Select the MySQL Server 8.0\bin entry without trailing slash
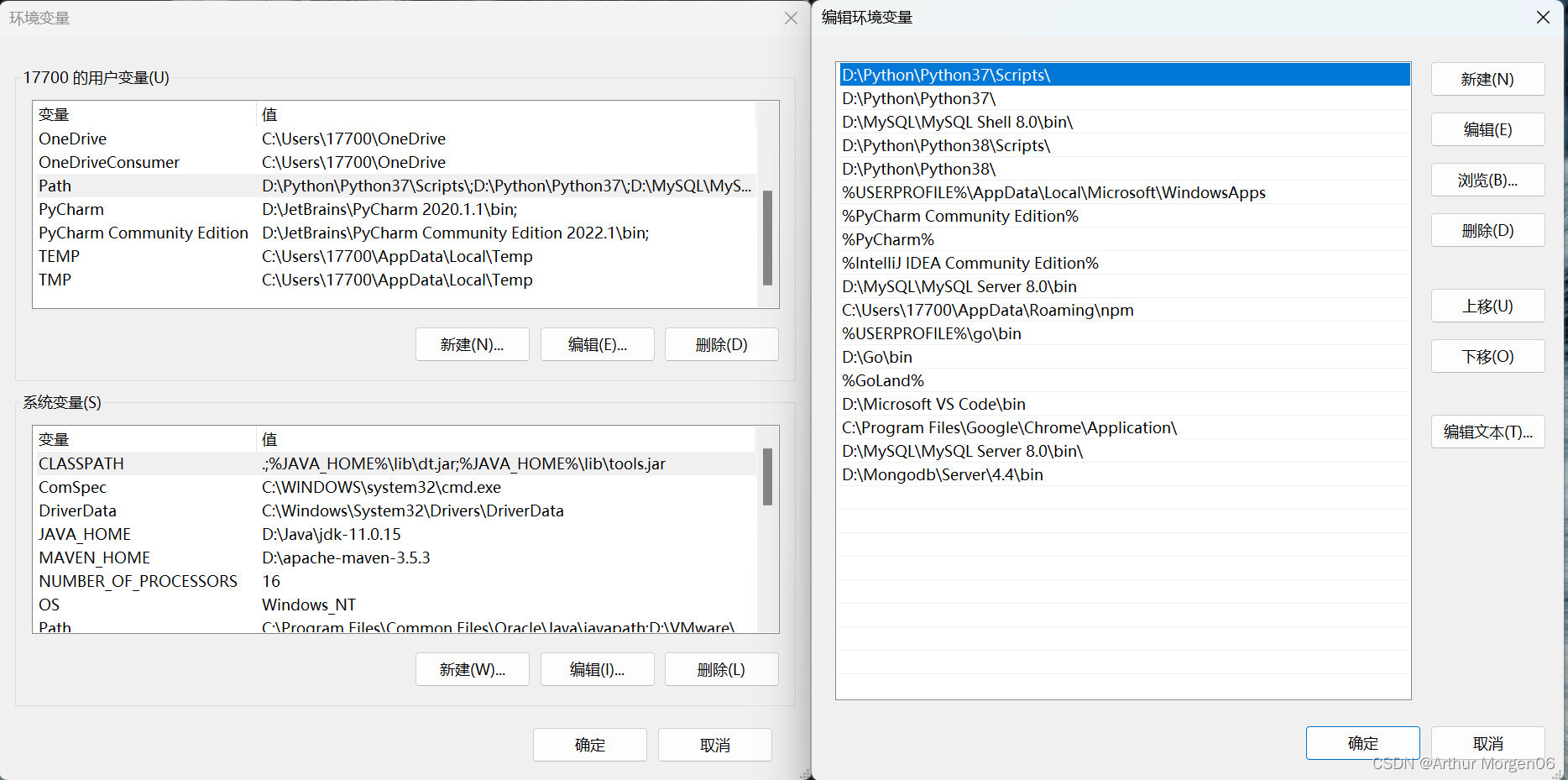 (x=1124, y=286)
